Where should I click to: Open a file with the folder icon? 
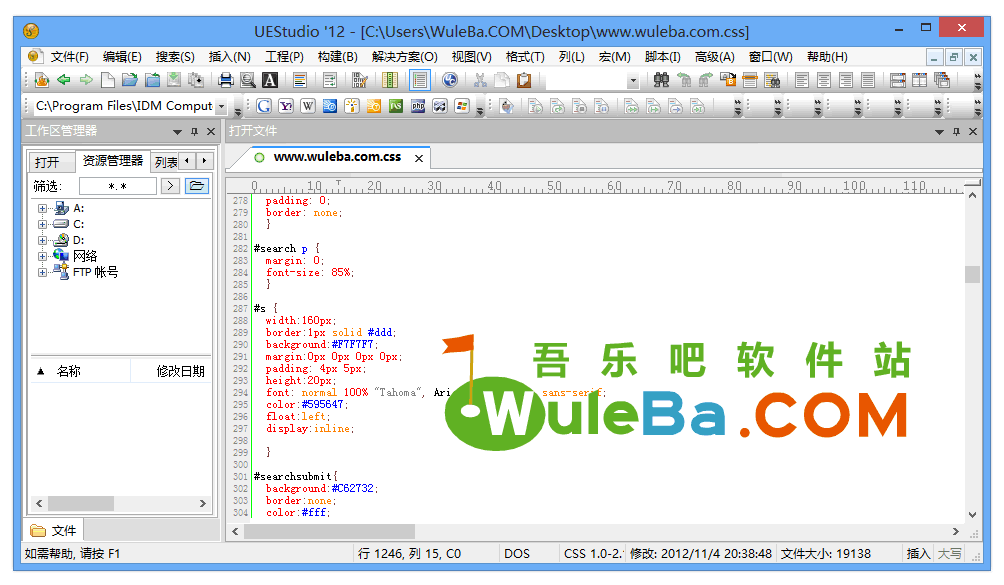[130, 80]
